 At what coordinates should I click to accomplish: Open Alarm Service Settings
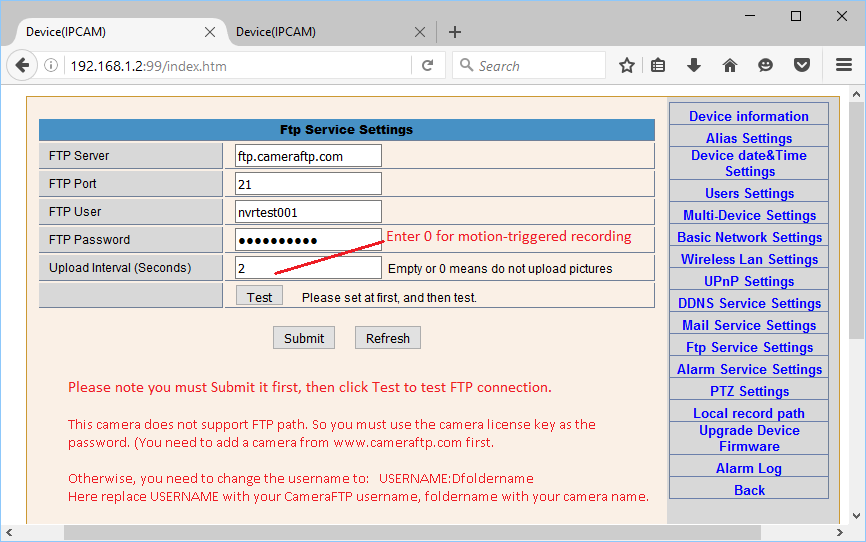tap(749, 369)
